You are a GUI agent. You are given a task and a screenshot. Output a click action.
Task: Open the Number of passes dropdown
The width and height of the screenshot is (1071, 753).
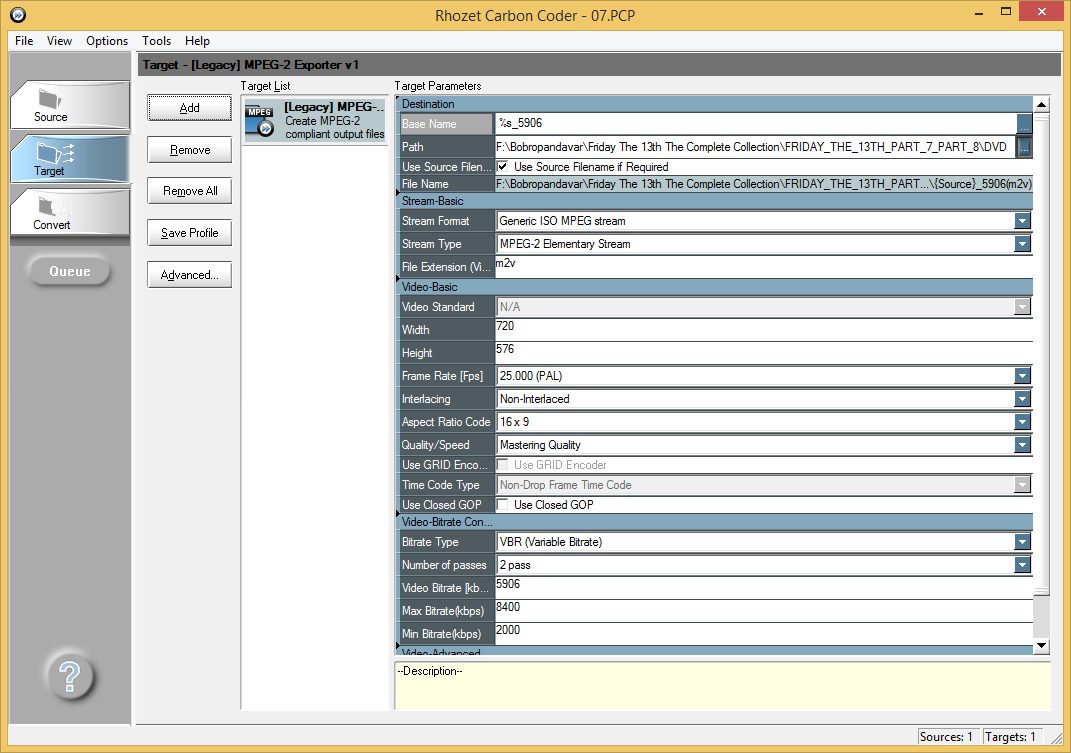click(1022, 565)
